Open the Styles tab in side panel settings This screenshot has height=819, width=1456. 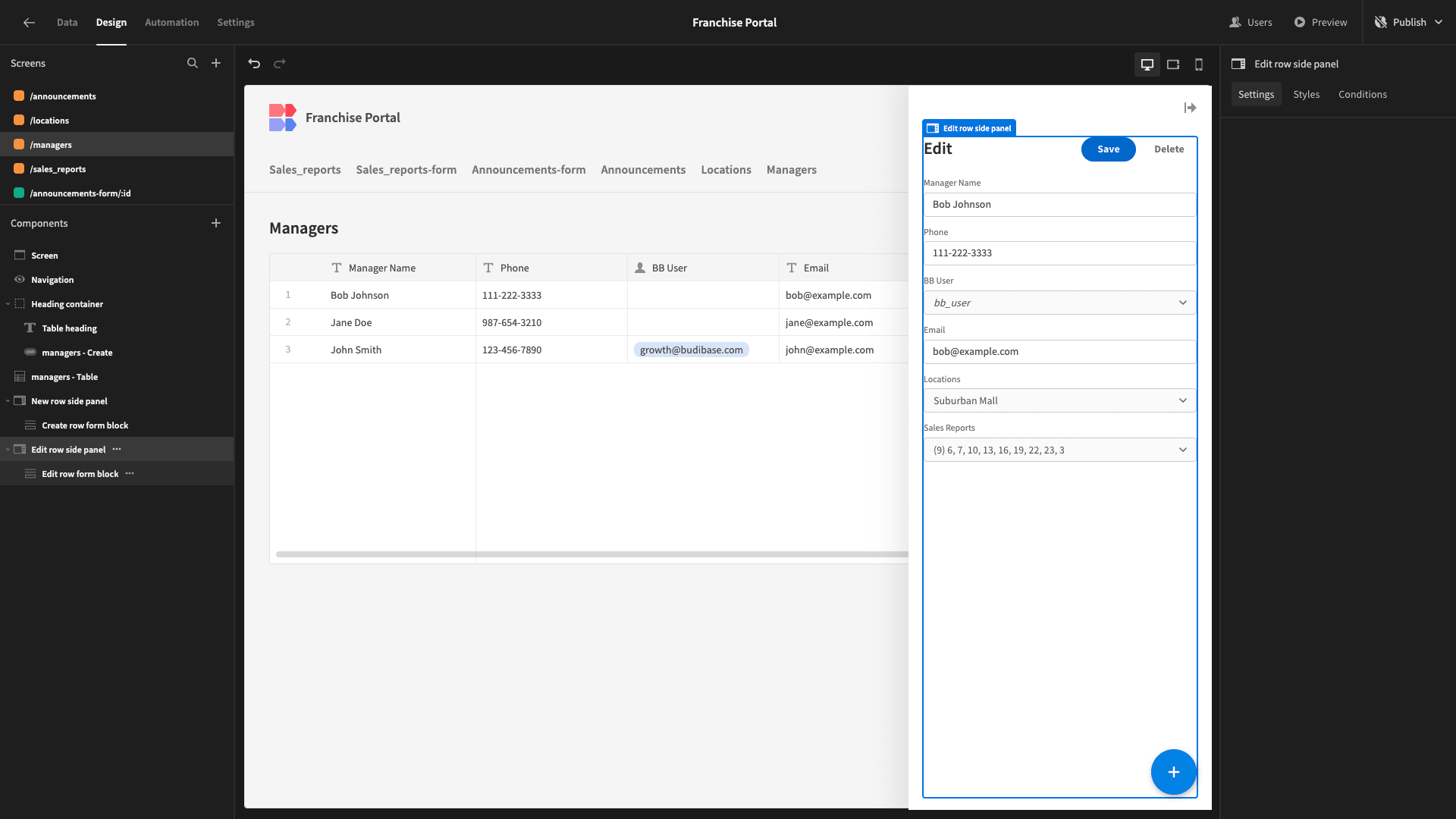click(x=1306, y=95)
